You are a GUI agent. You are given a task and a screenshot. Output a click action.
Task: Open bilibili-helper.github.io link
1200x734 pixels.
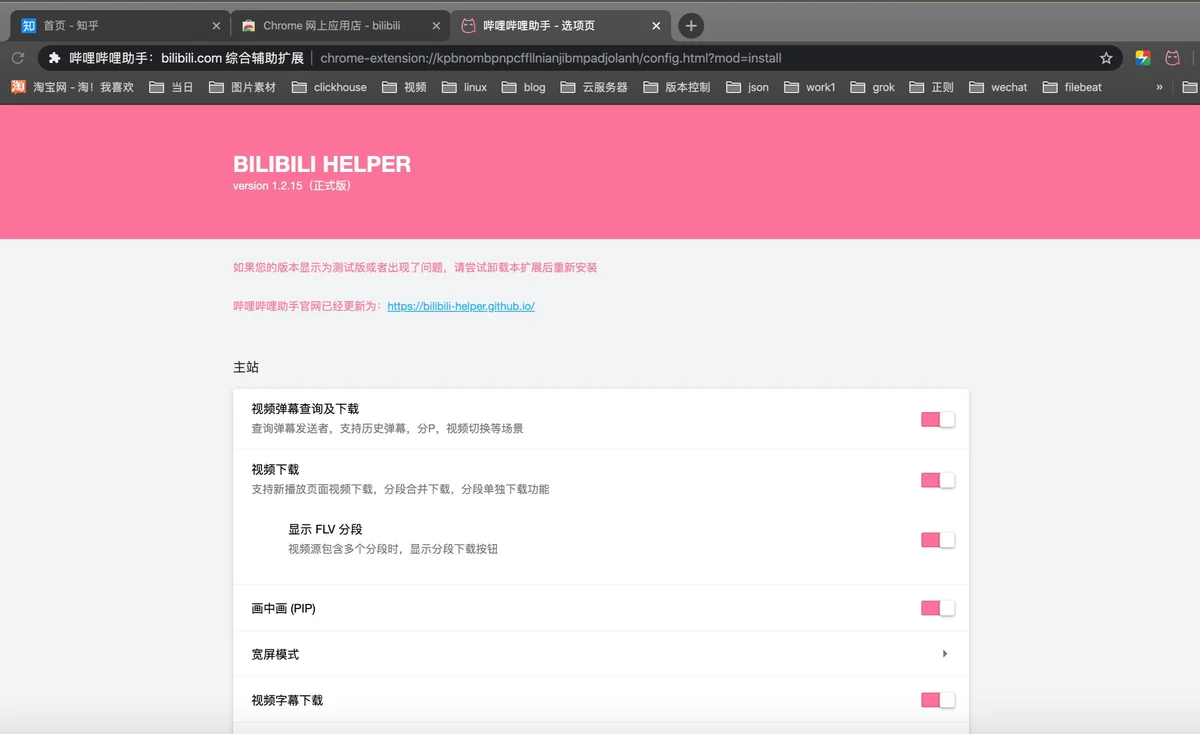(461, 306)
